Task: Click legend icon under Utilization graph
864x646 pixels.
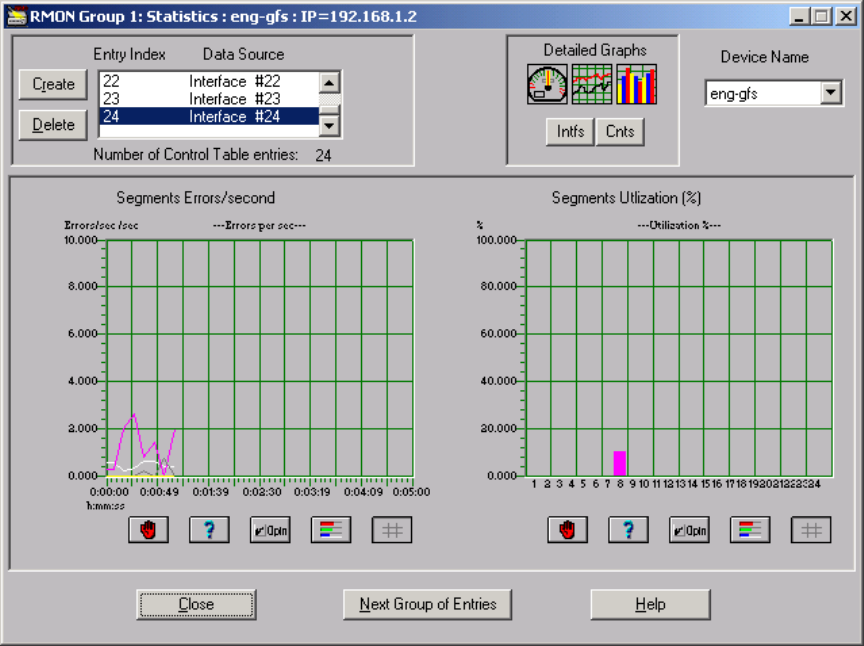Action: (x=750, y=530)
